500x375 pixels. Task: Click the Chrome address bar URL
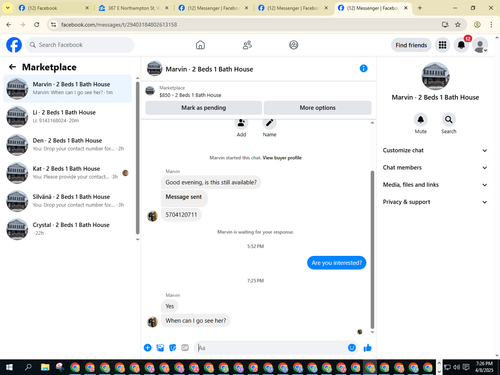pyautogui.click(x=119, y=25)
